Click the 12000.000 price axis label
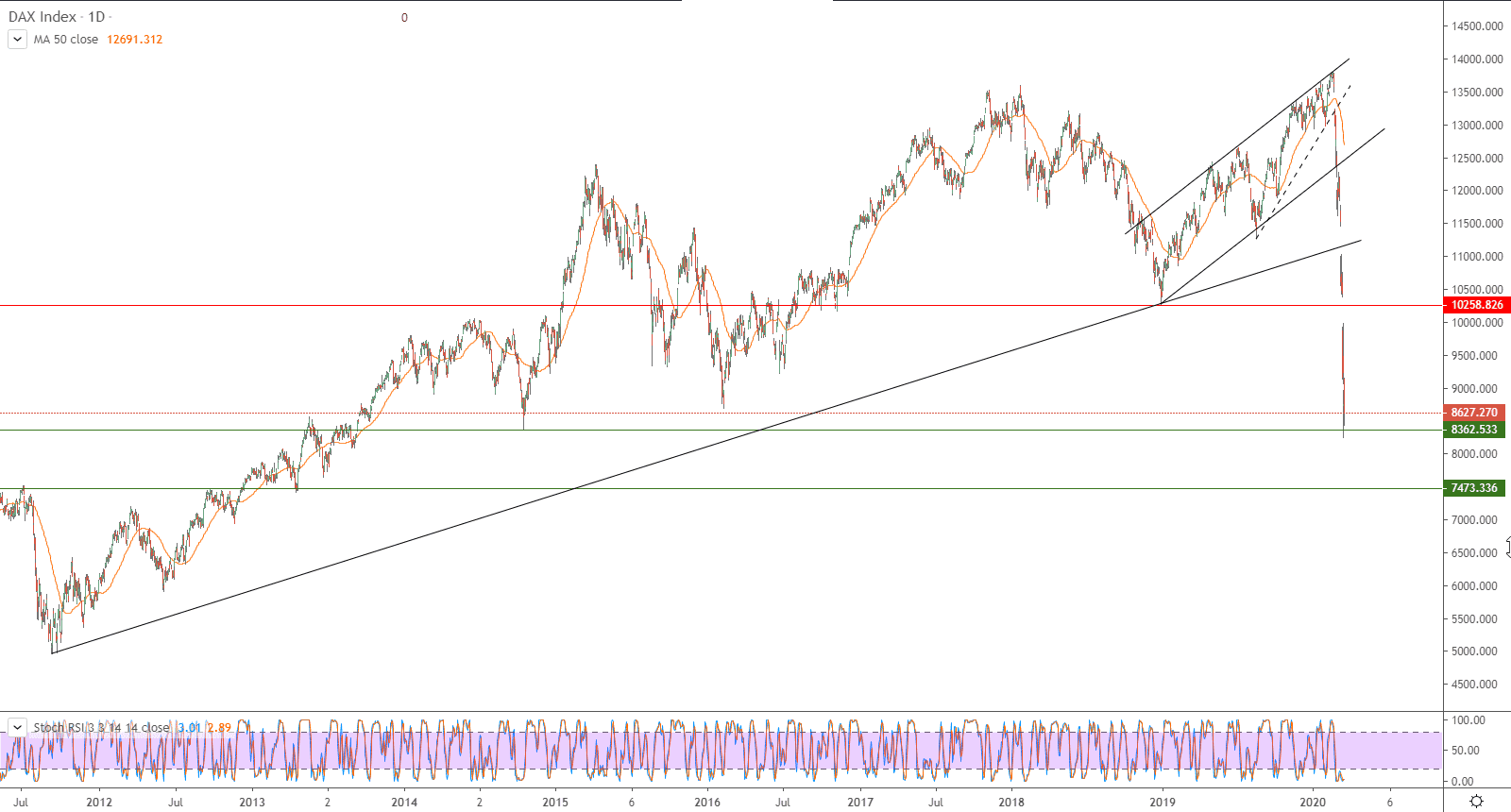The height and width of the screenshot is (812, 1511). [1477, 191]
